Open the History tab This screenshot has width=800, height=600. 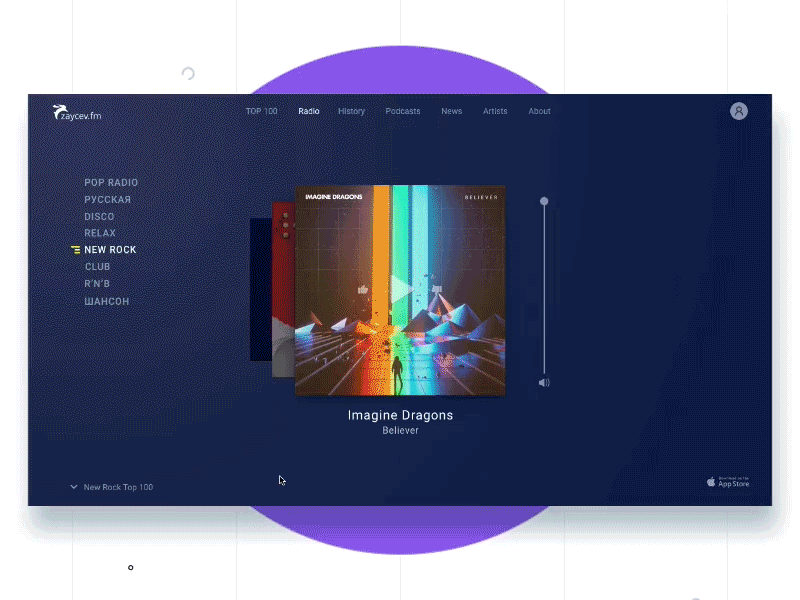point(351,111)
